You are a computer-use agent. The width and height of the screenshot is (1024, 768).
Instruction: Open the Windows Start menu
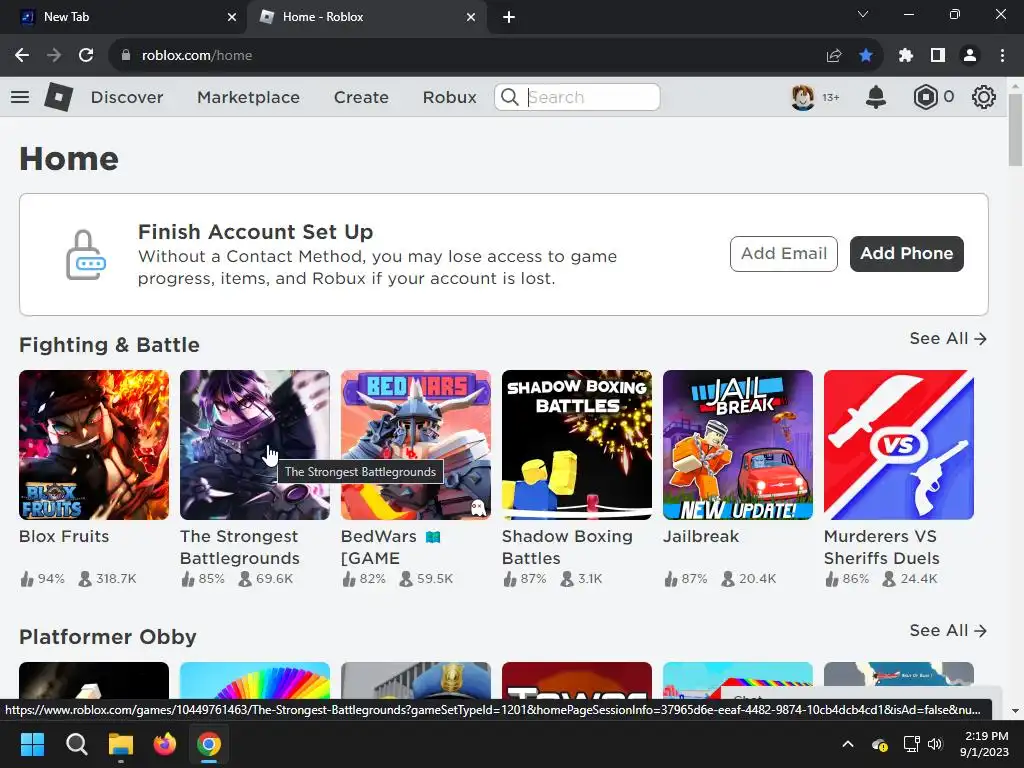click(32, 744)
